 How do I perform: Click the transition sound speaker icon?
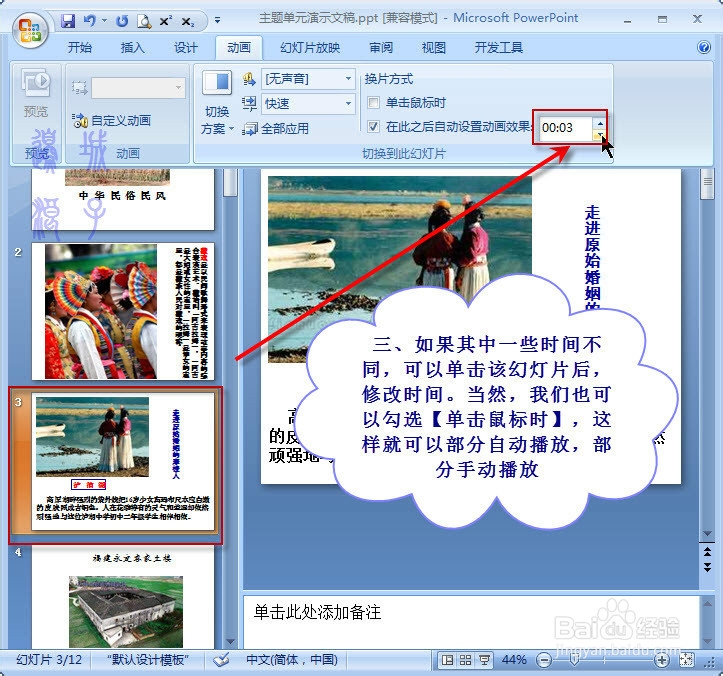249,79
